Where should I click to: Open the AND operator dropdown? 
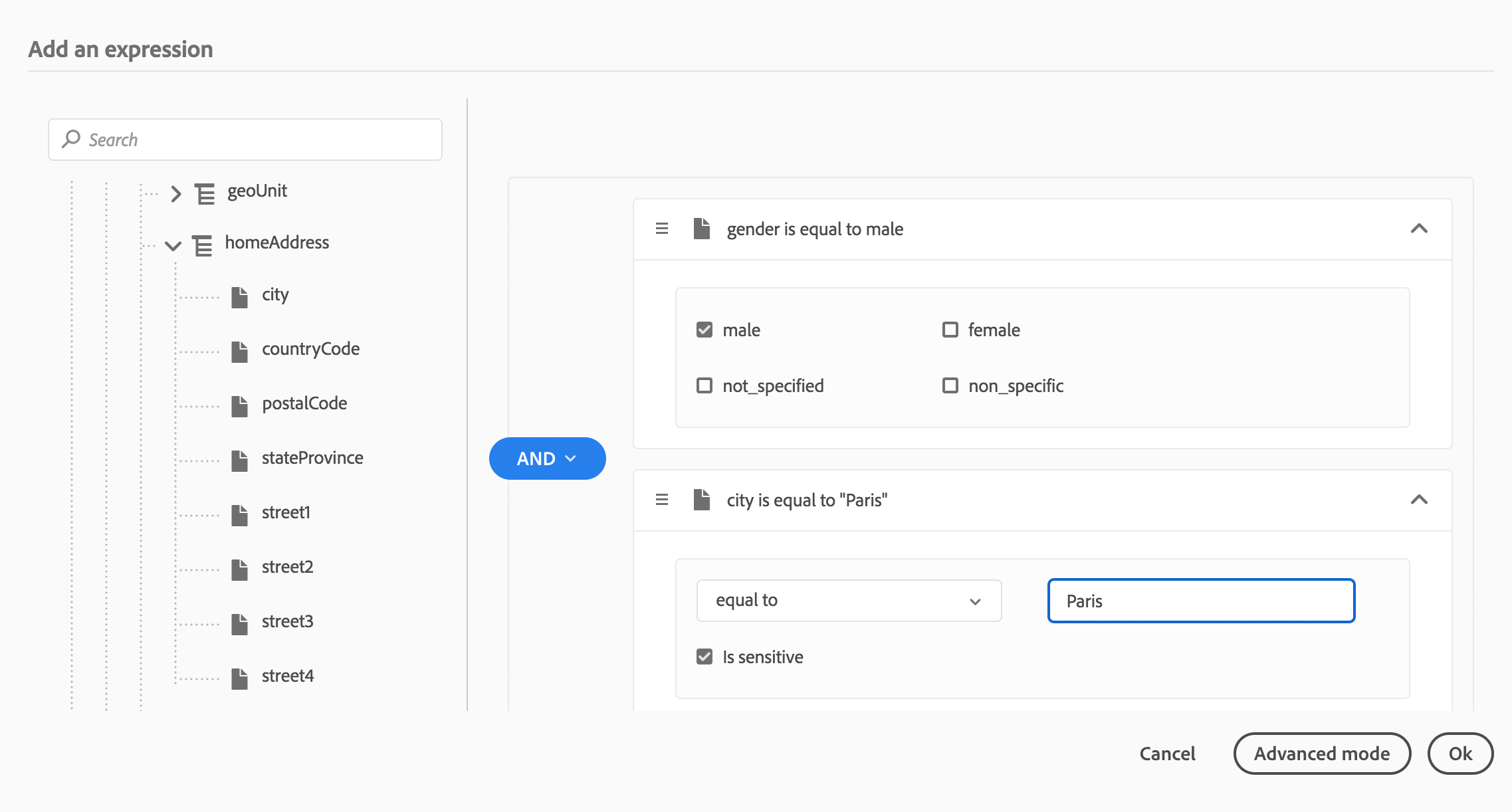pos(547,458)
